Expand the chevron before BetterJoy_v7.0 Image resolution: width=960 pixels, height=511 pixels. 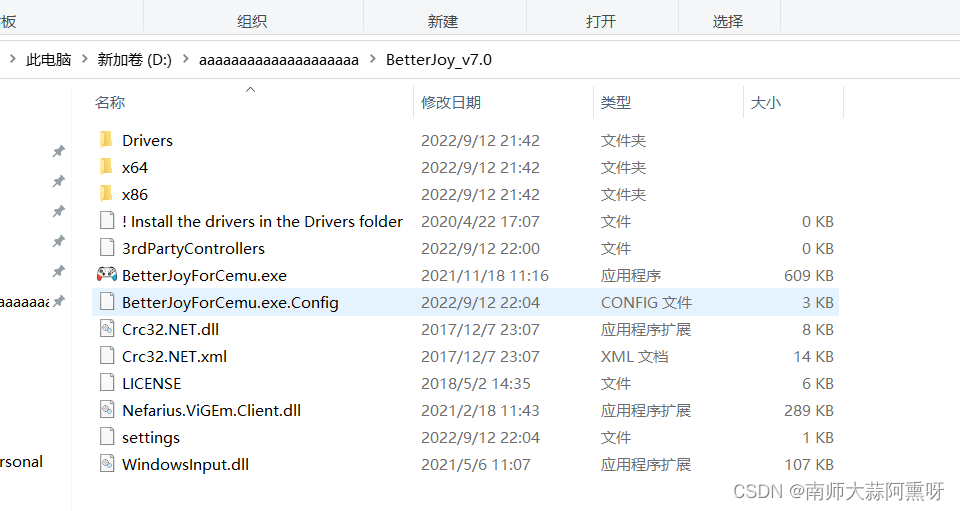click(372, 59)
